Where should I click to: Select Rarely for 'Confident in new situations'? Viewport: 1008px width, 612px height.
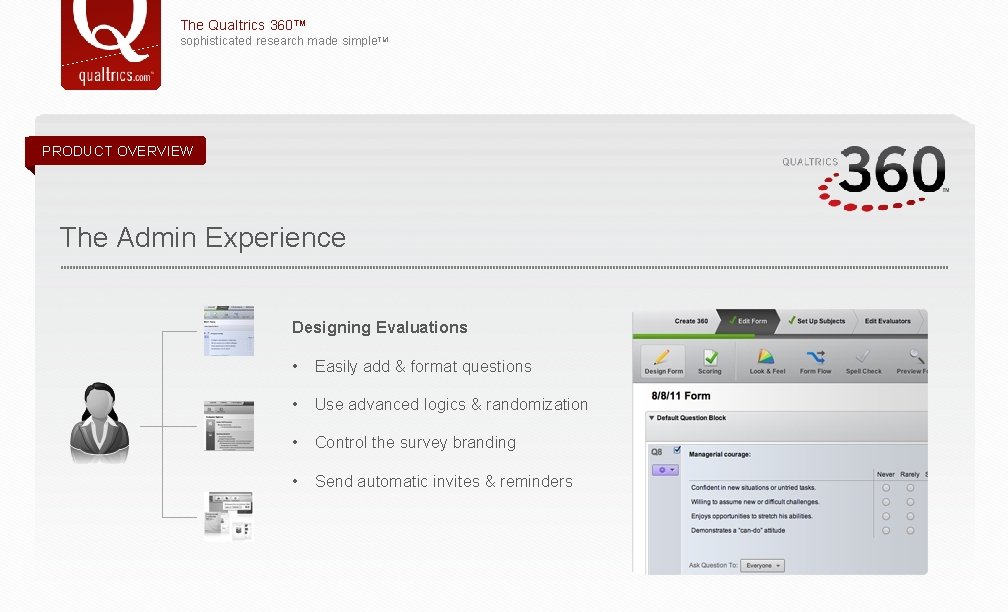[x=910, y=488]
